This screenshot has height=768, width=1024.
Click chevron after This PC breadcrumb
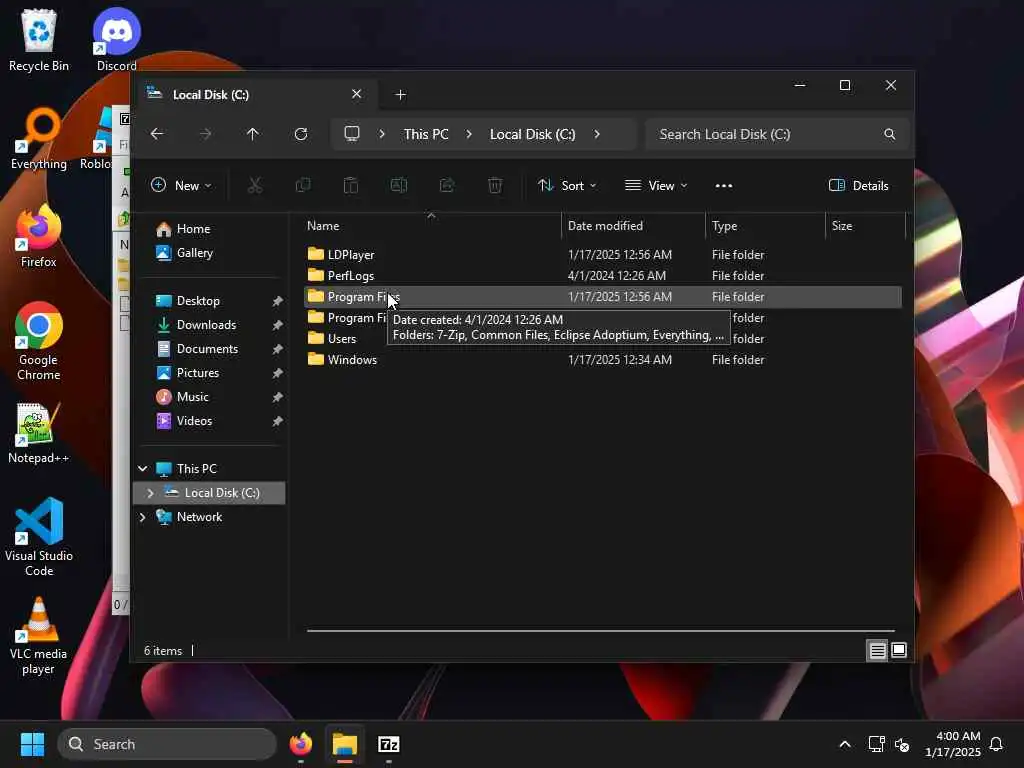pyautogui.click(x=469, y=134)
